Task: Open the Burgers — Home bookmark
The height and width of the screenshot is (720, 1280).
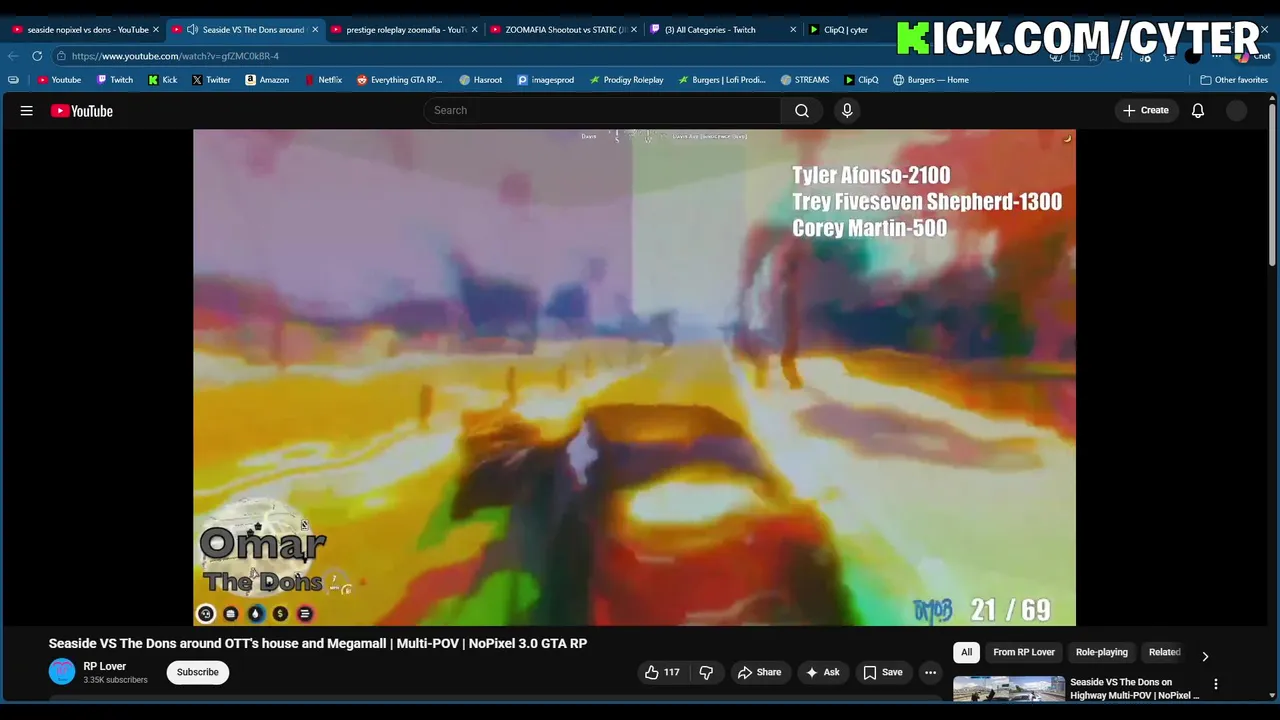Action: point(931,80)
